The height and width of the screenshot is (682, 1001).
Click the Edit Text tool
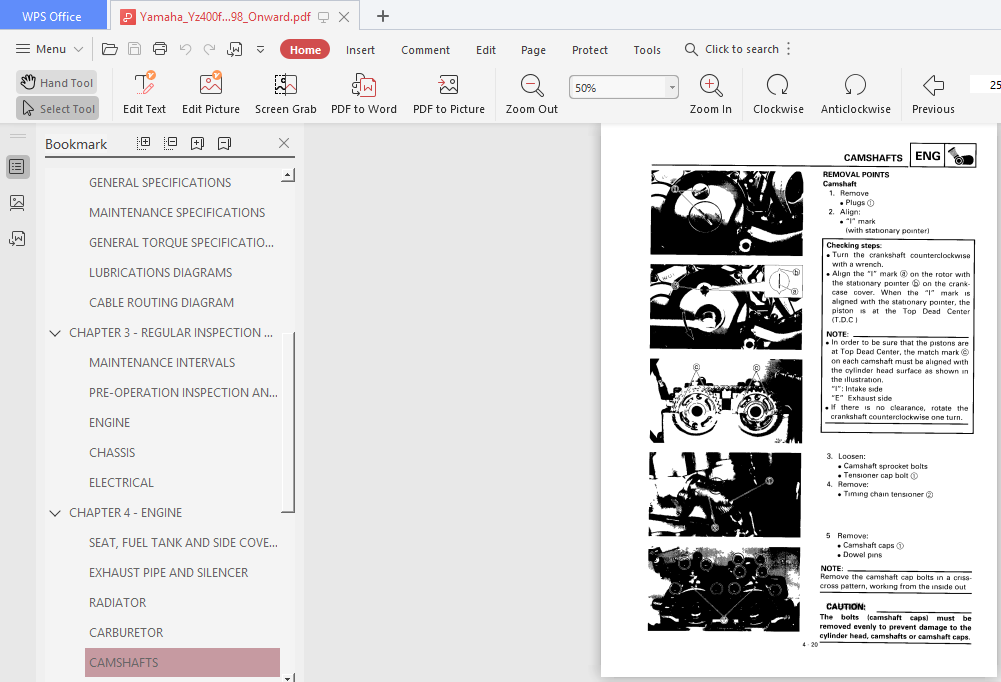(144, 93)
